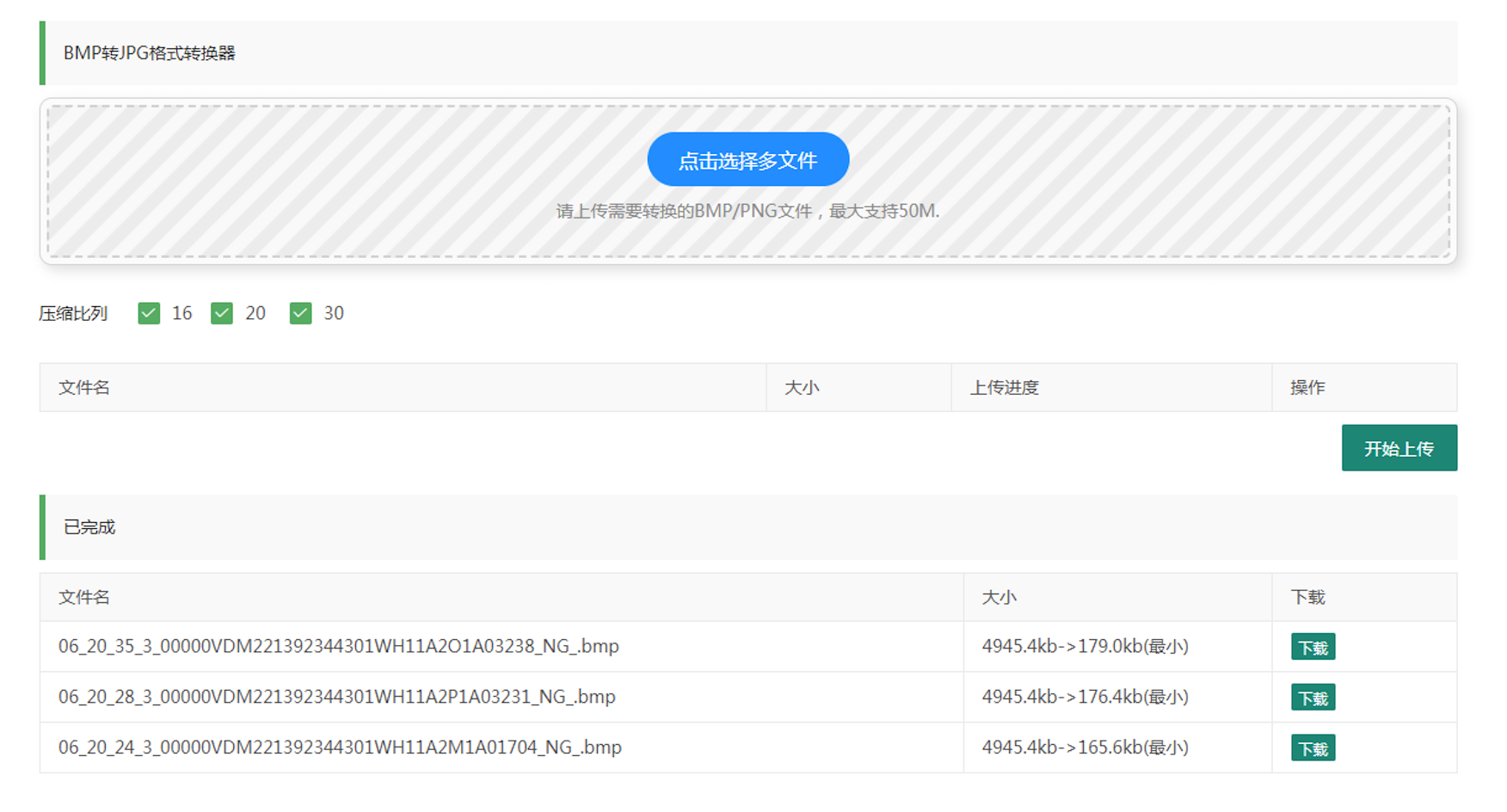Click the BMP转JPG格式转换器 title

150,53
